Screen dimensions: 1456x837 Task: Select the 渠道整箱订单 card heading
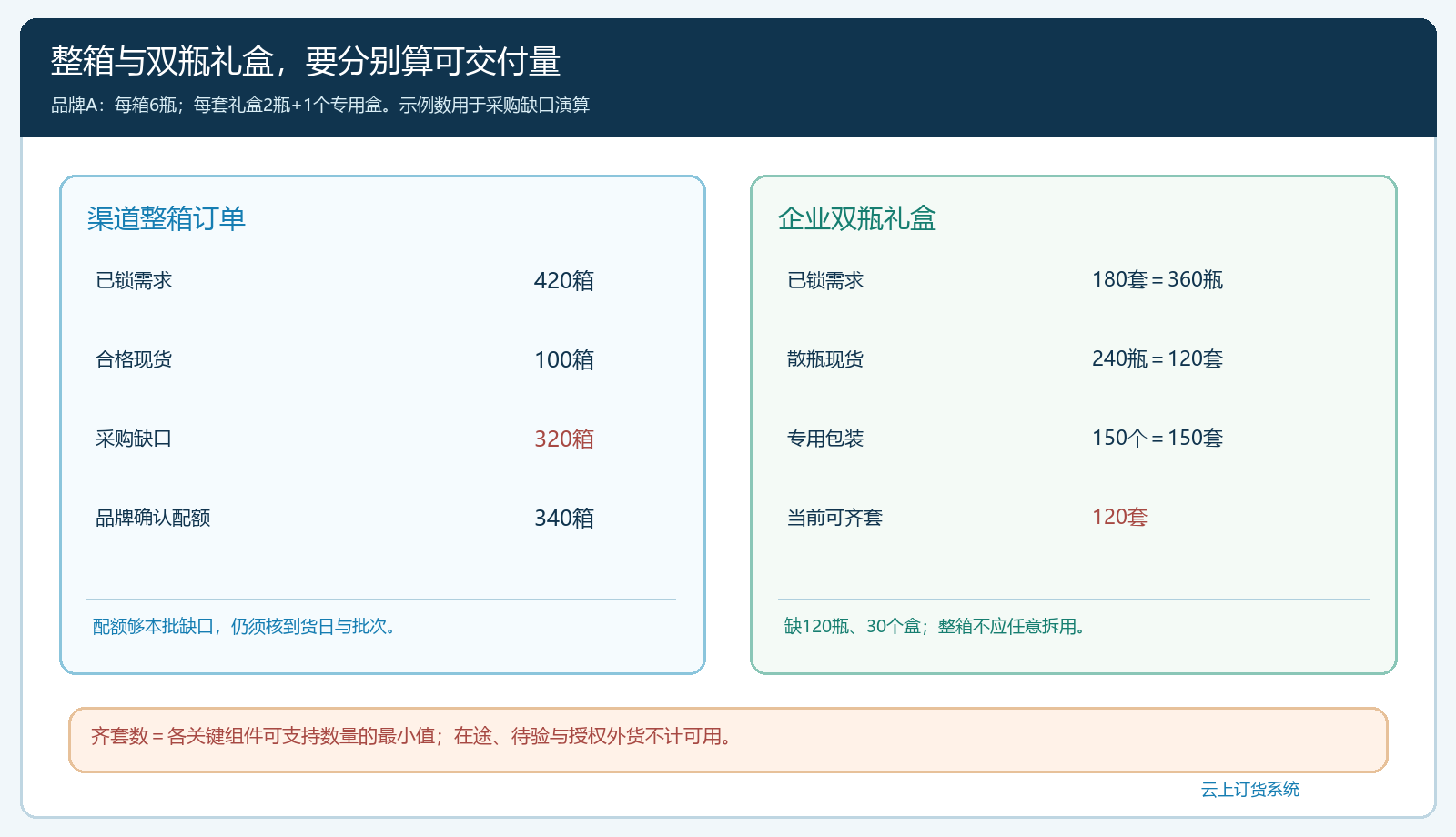(167, 218)
